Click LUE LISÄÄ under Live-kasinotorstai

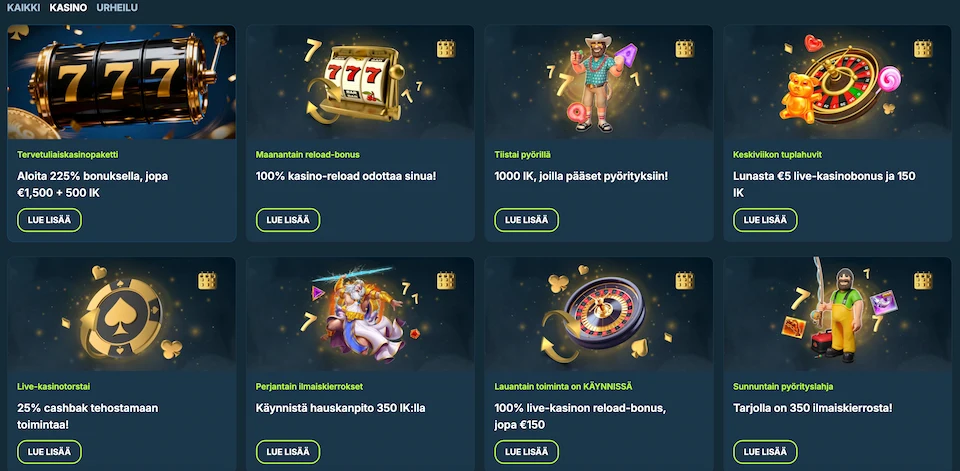click(x=49, y=452)
